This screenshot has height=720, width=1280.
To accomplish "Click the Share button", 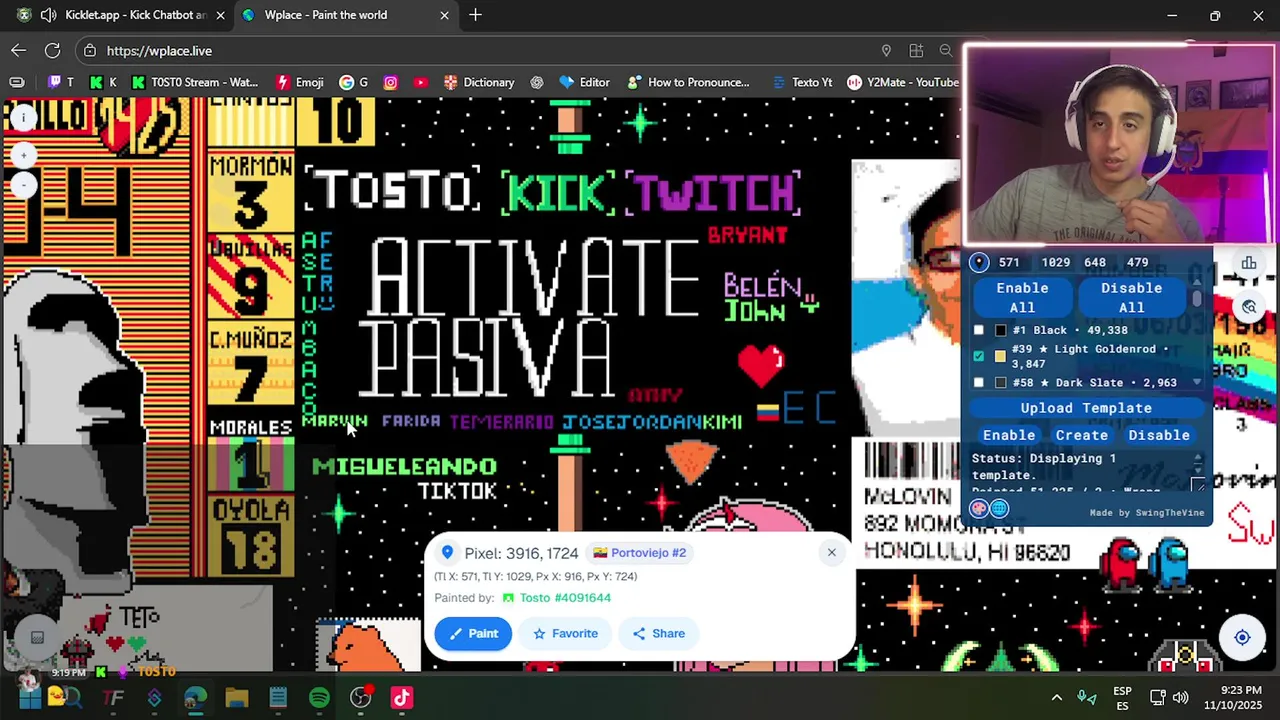I will 658,633.
